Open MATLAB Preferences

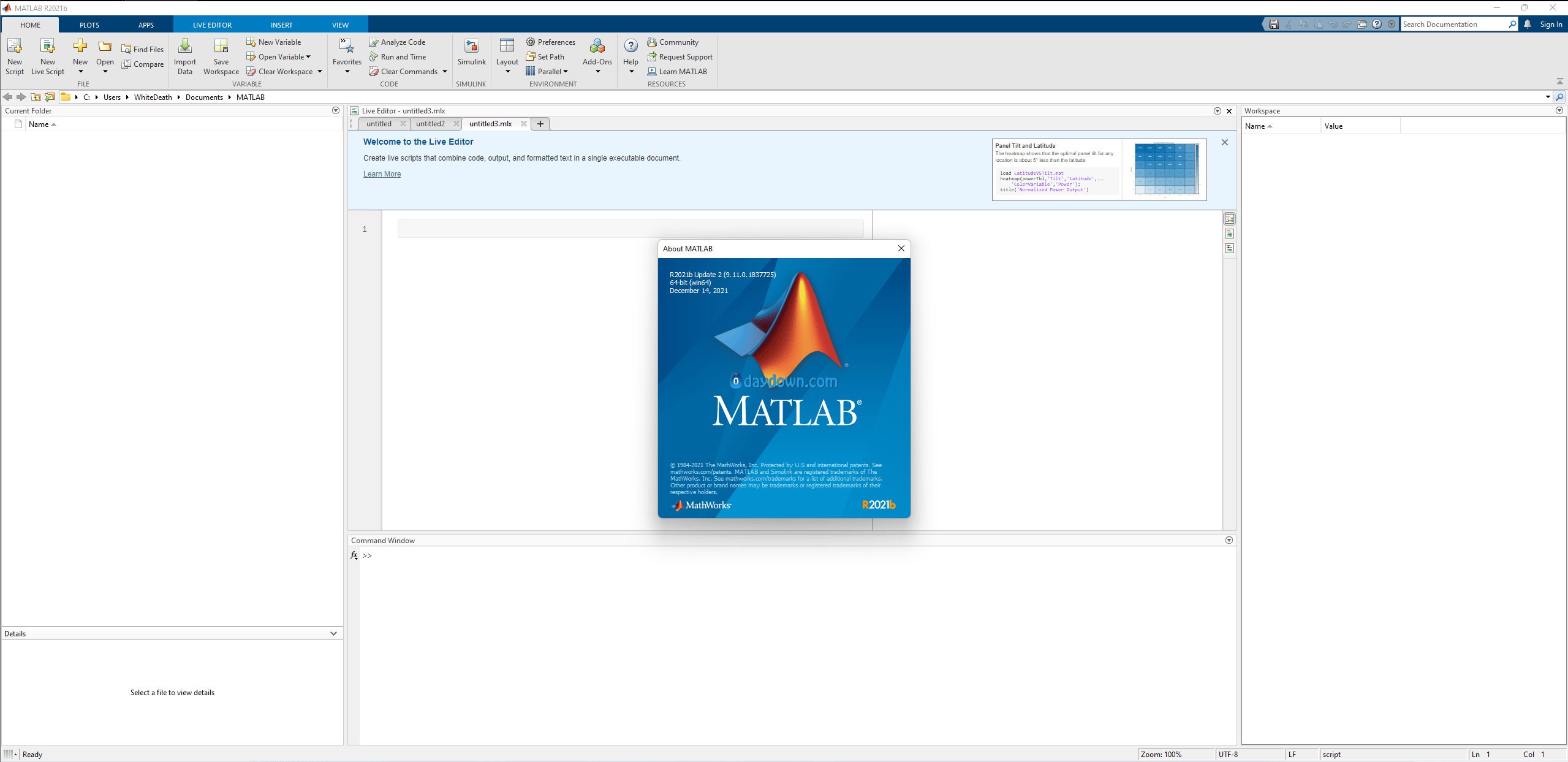pyautogui.click(x=551, y=42)
